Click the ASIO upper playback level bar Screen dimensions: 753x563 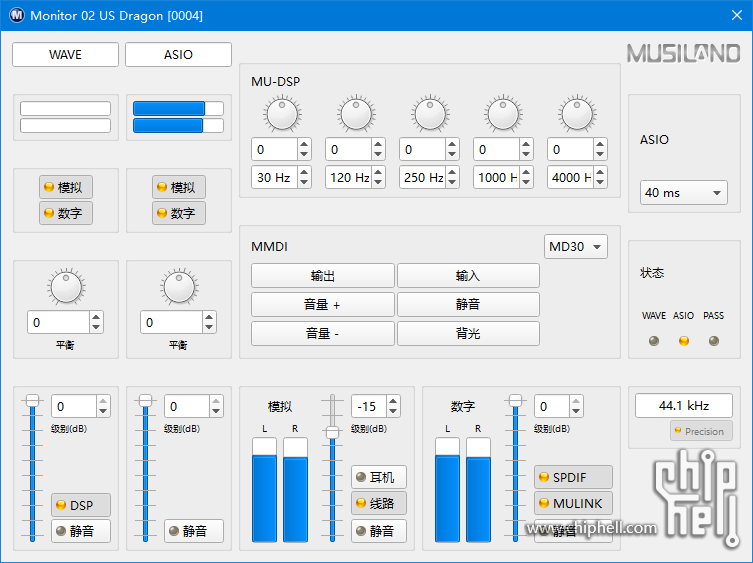[178, 109]
